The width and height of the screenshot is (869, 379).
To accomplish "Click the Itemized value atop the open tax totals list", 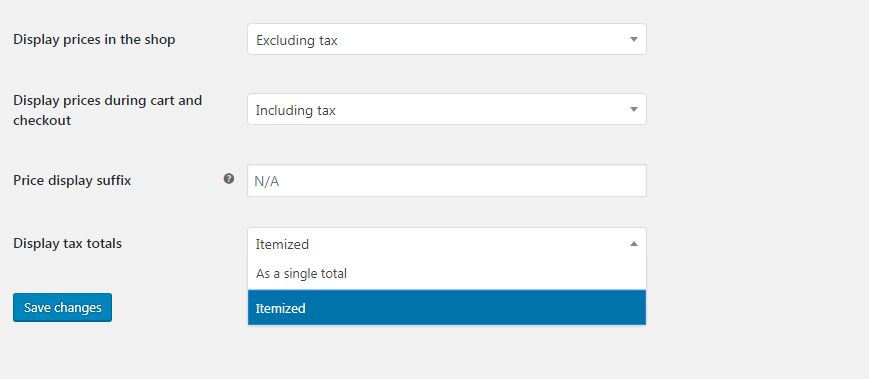I will tap(282, 244).
